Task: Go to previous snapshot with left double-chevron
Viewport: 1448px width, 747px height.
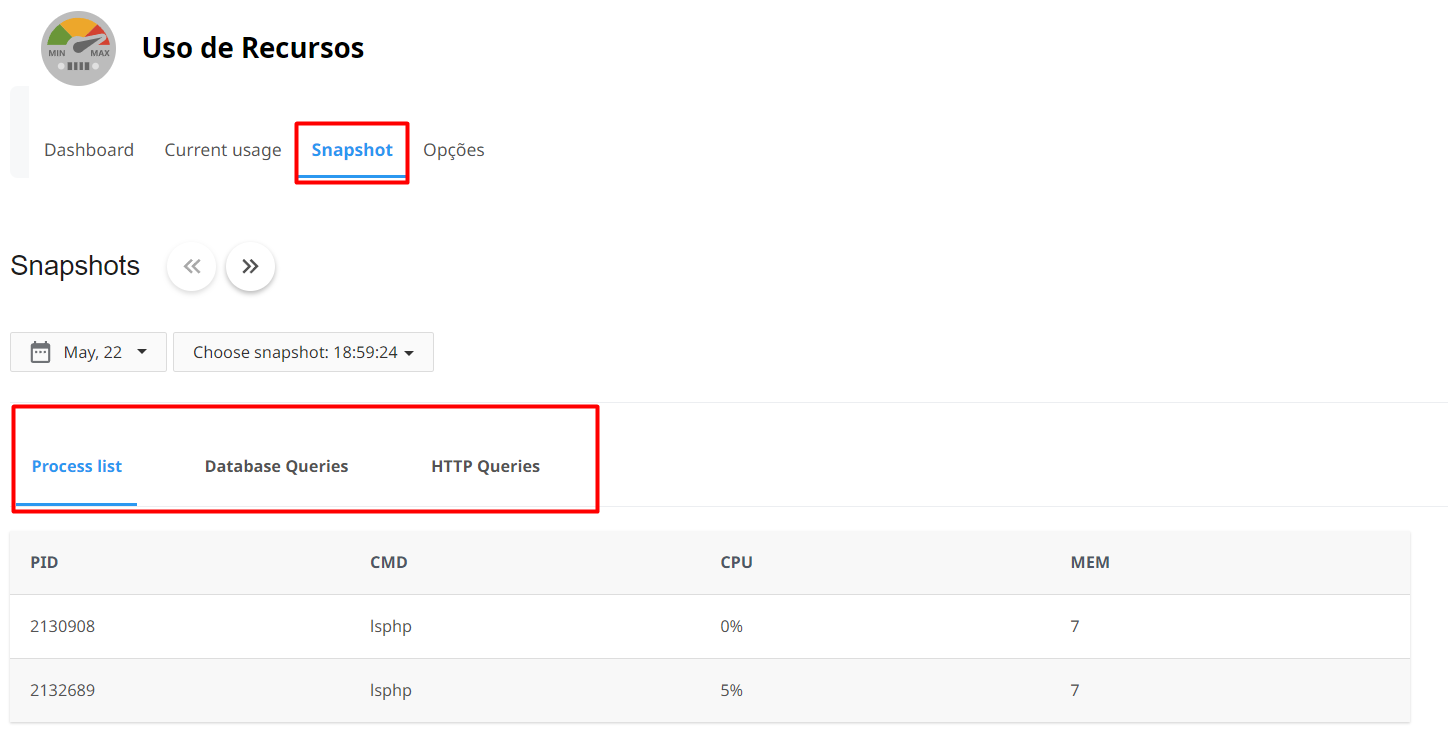Action: pyautogui.click(x=192, y=267)
